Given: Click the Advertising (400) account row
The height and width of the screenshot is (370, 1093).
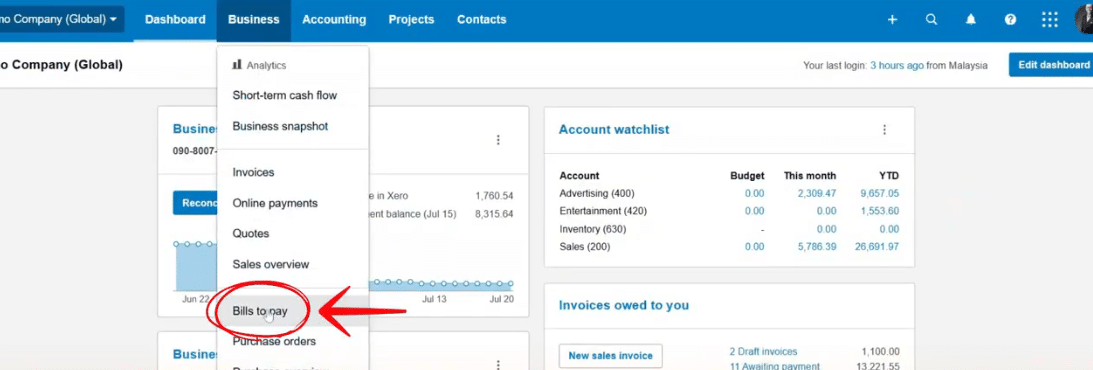Looking at the screenshot, I should pos(729,193).
